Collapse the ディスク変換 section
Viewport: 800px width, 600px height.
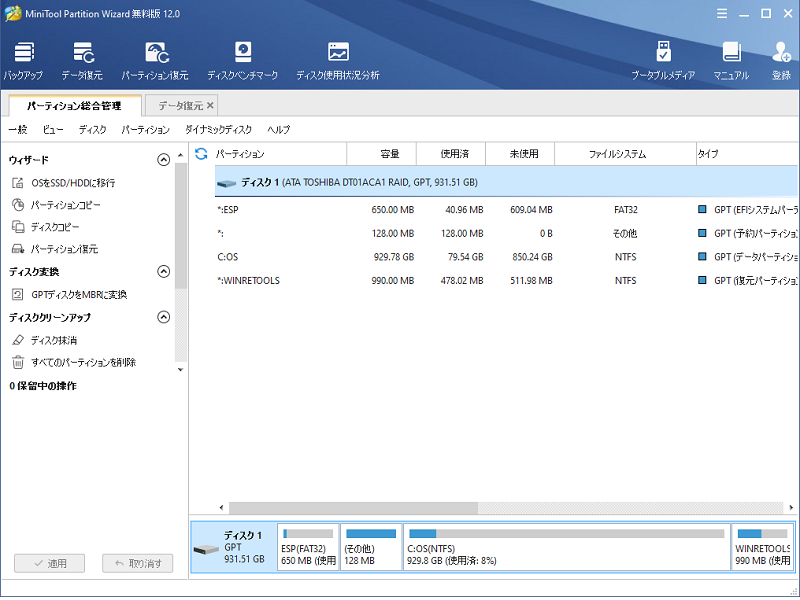(163, 271)
